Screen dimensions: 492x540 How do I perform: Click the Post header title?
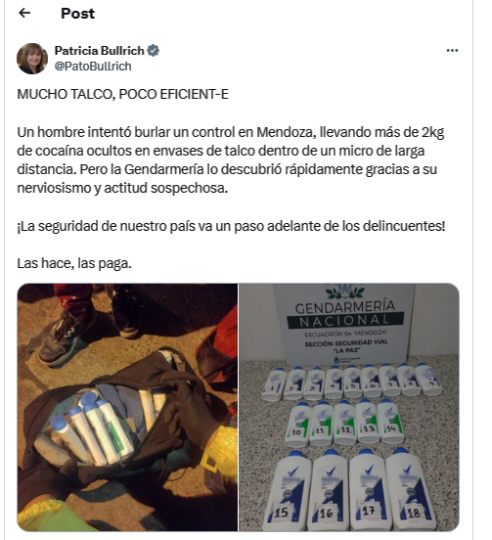pos(77,13)
